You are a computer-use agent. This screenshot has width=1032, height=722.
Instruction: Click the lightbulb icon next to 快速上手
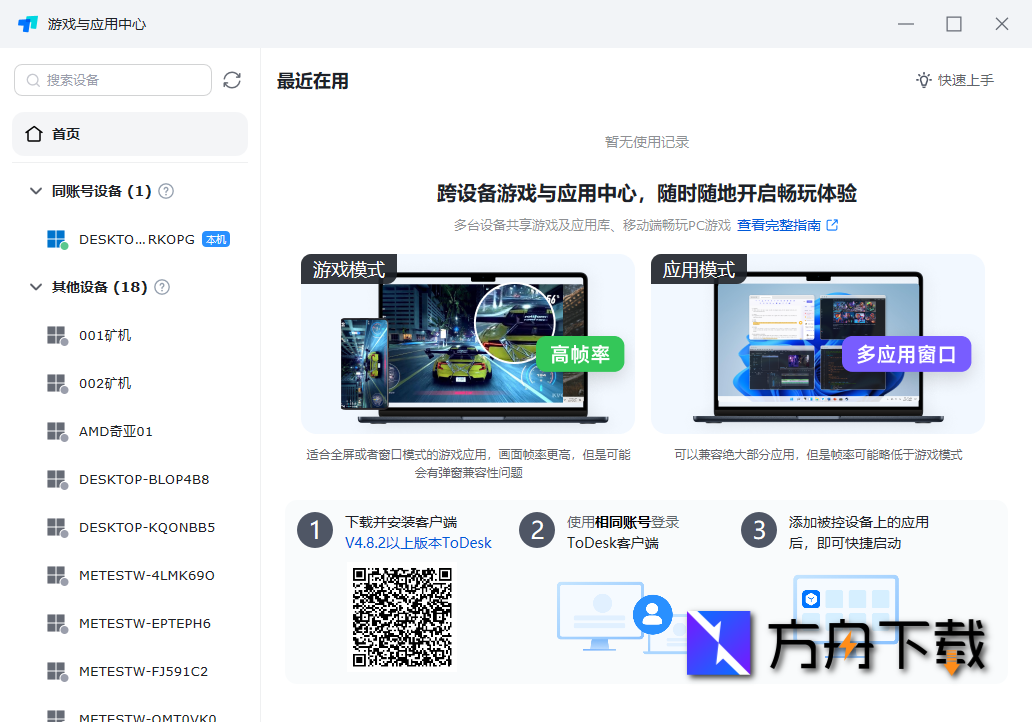922,81
